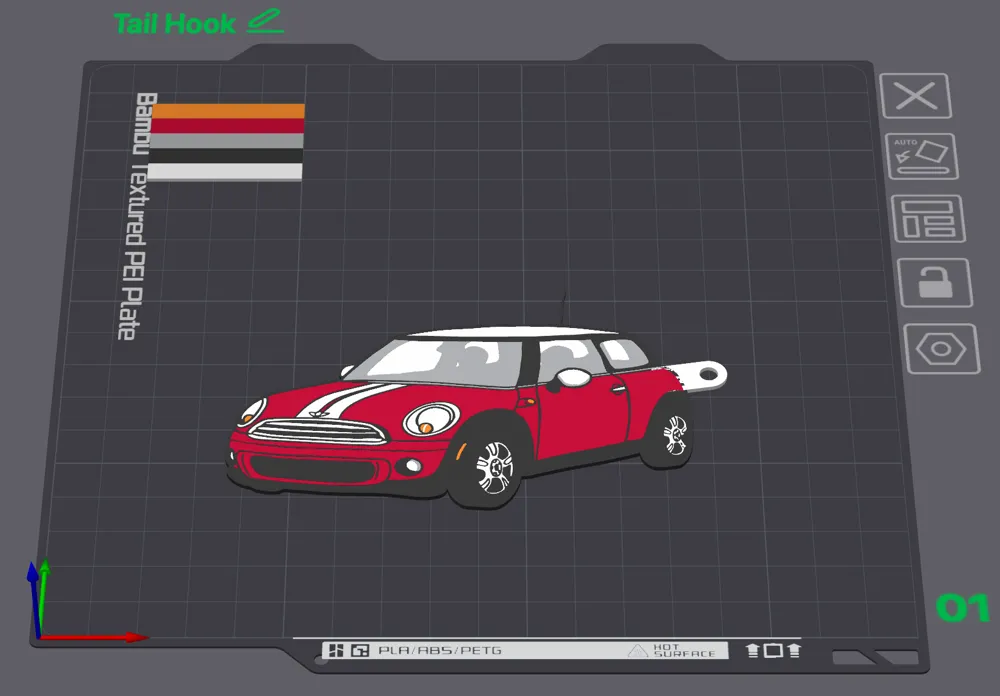The height and width of the screenshot is (696, 1000).
Task: Pick the orange filament stripe
Action: pyautogui.click(x=228, y=111)
